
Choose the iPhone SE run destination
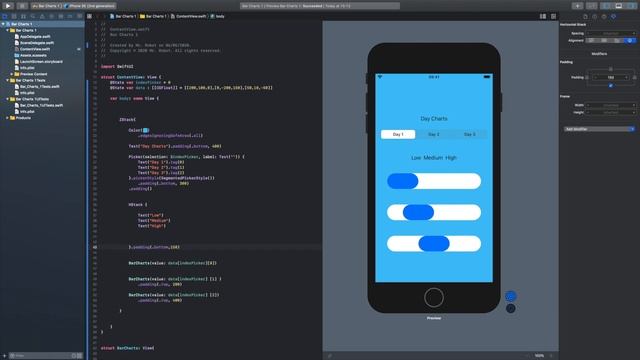point(90,6)
